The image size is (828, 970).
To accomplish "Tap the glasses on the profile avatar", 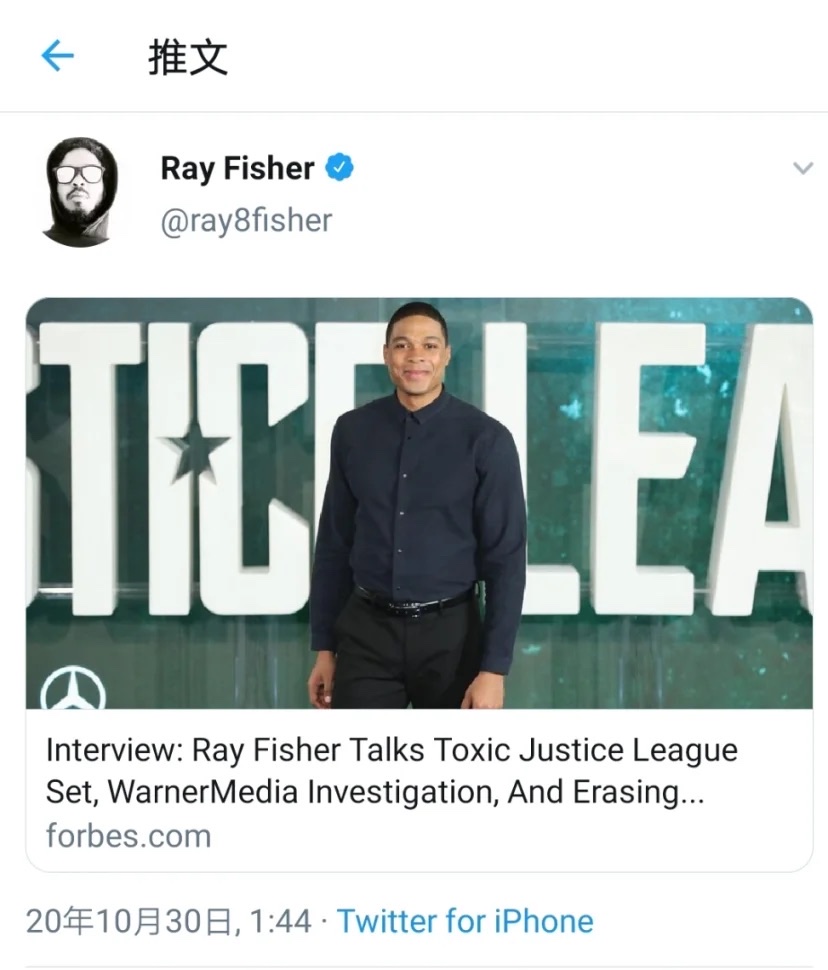I will (x=80, y=174).
